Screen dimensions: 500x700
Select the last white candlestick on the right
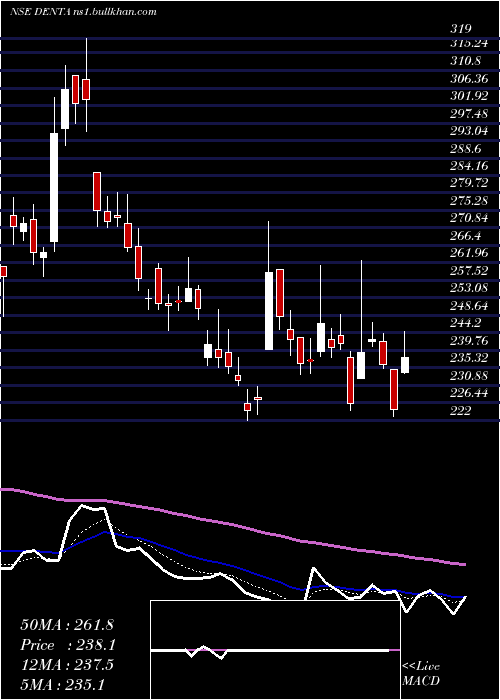click(405, 365)
